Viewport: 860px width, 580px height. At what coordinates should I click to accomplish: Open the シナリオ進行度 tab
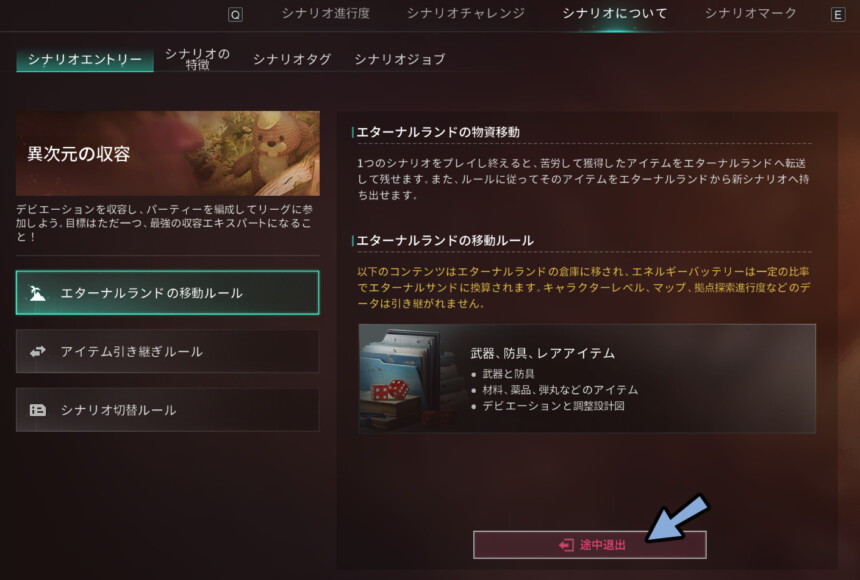326,14
